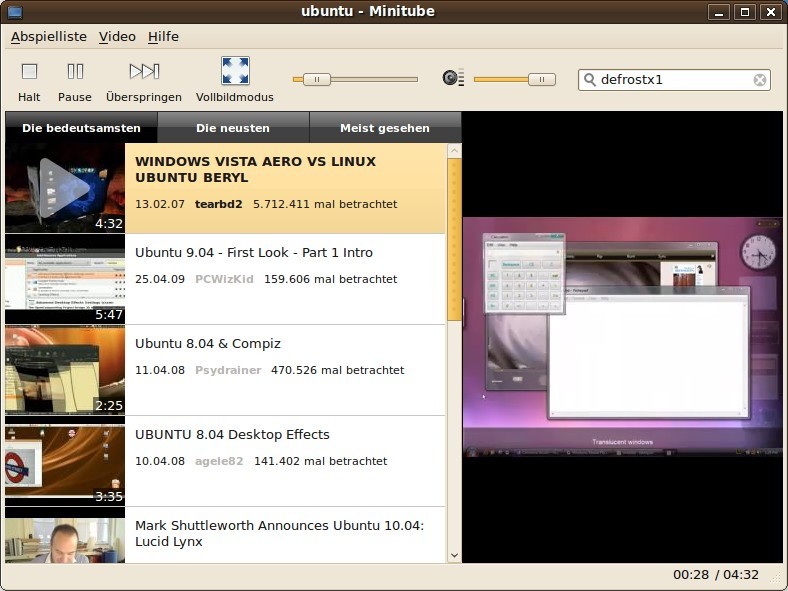Viewport: 788px width, 591px height.
Task: Maximize the Minitube window
Action: coord(745,12)
